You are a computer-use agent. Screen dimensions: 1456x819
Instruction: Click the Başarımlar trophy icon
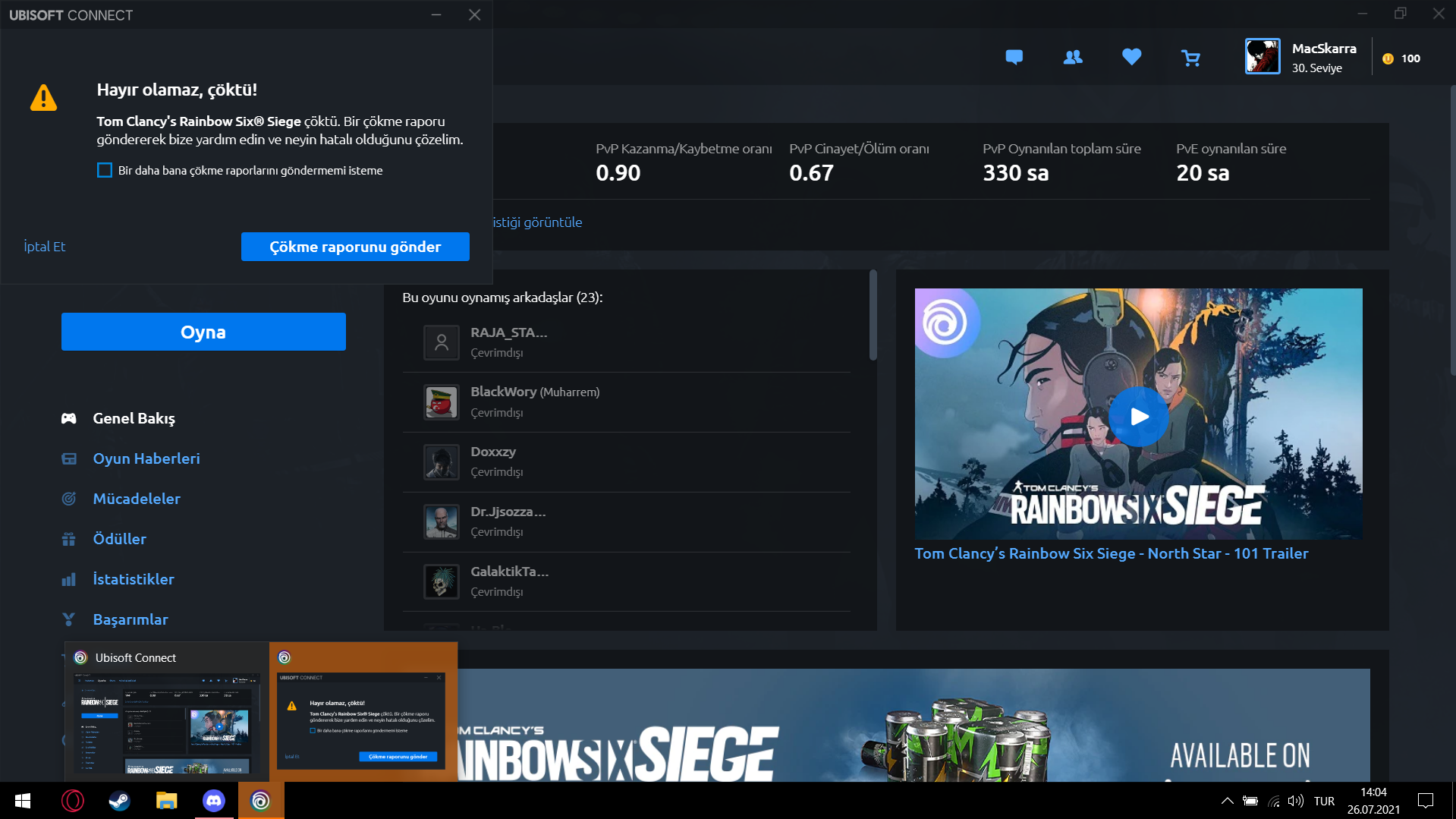(x=69, y=619)
